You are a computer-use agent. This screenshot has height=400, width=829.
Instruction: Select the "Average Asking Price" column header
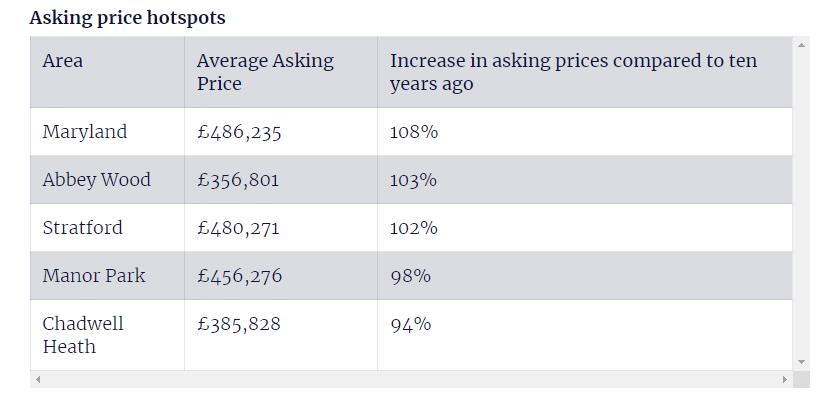click(x=265, y=72)
